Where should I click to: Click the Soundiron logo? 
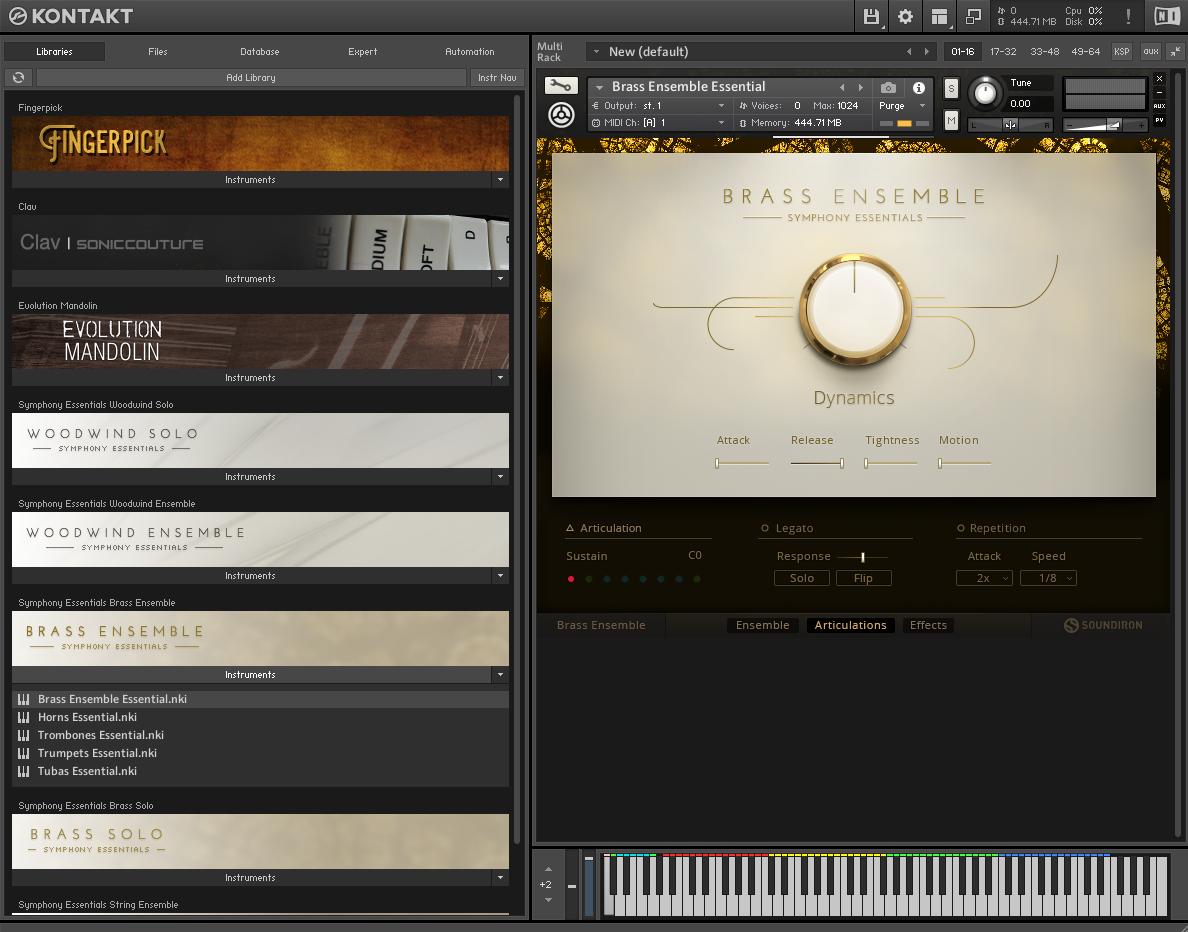coord(1103,625)
